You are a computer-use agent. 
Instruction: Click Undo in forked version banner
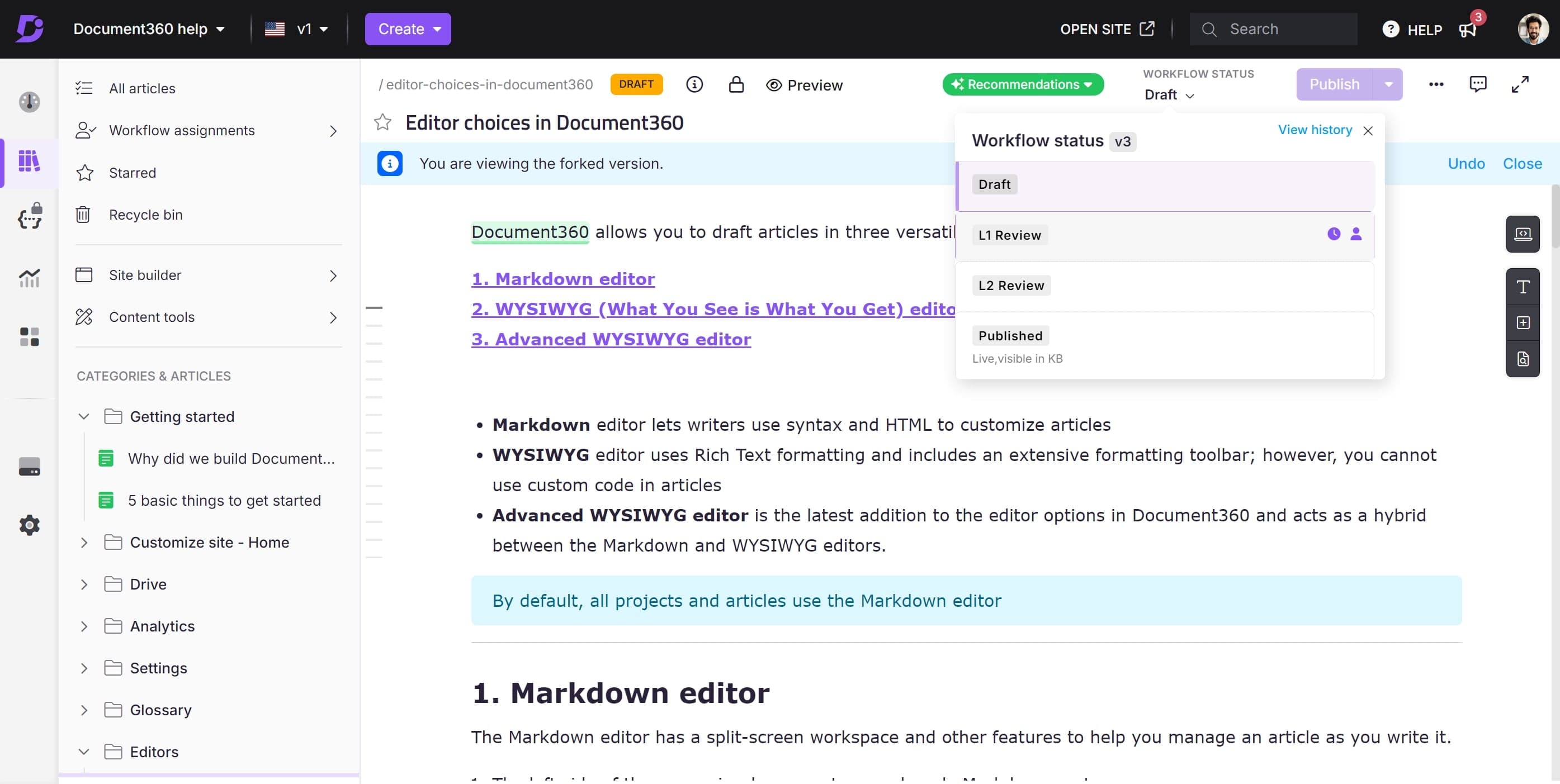click(1466, 164)
